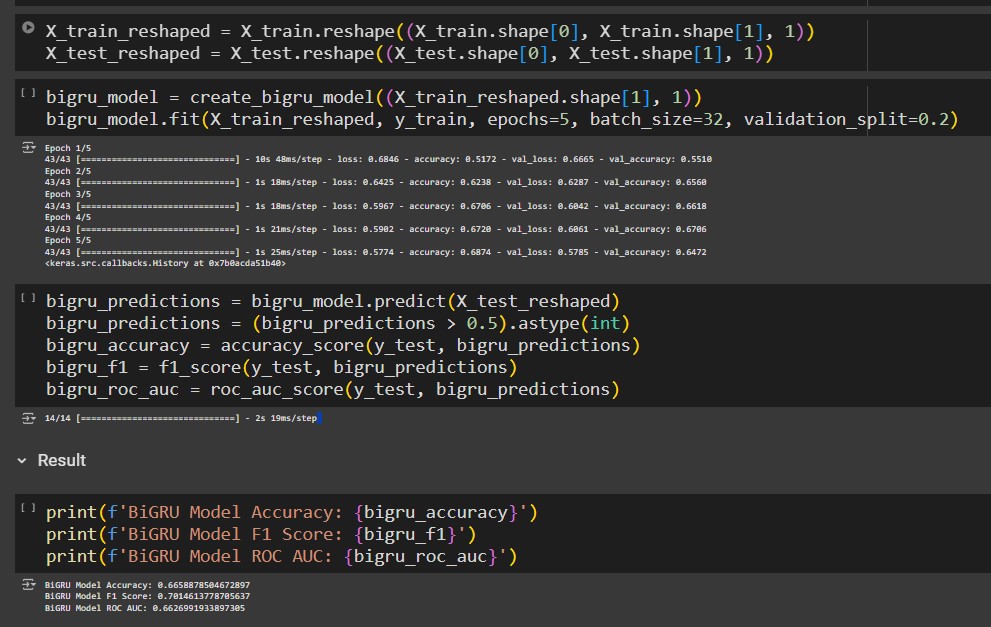Image resolution: width=991 pixels, height=627 pixels.
Task: Place cursor in bigru_f1 = f1_score line
Action: 281,367
